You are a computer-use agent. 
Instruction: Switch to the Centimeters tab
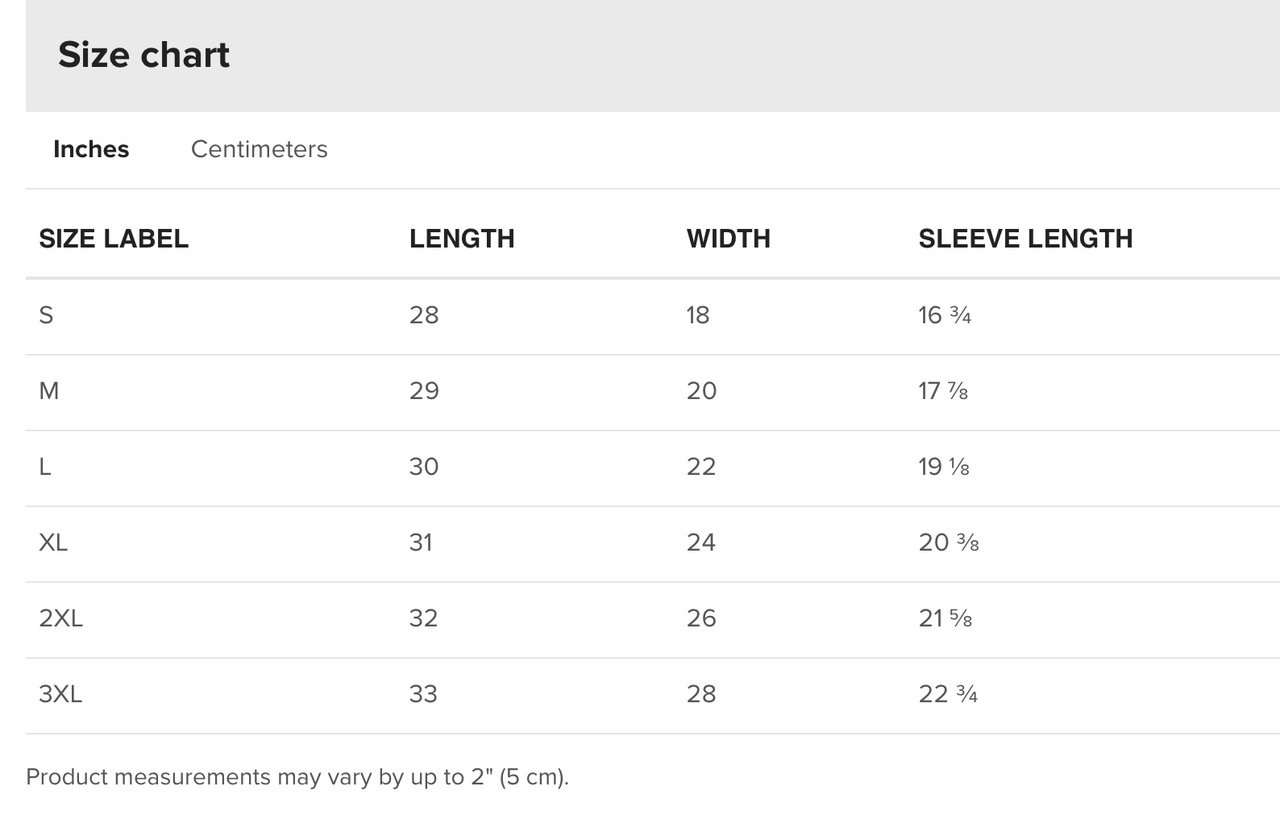coord(259,149)
